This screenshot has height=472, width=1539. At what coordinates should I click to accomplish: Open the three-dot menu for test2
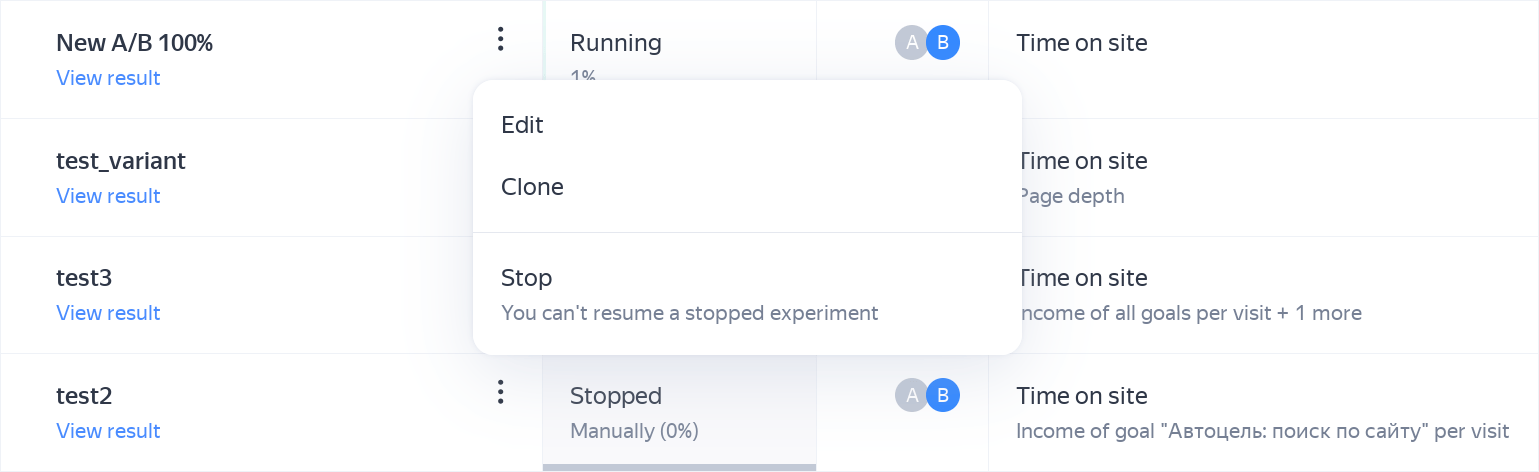point(501,392)
